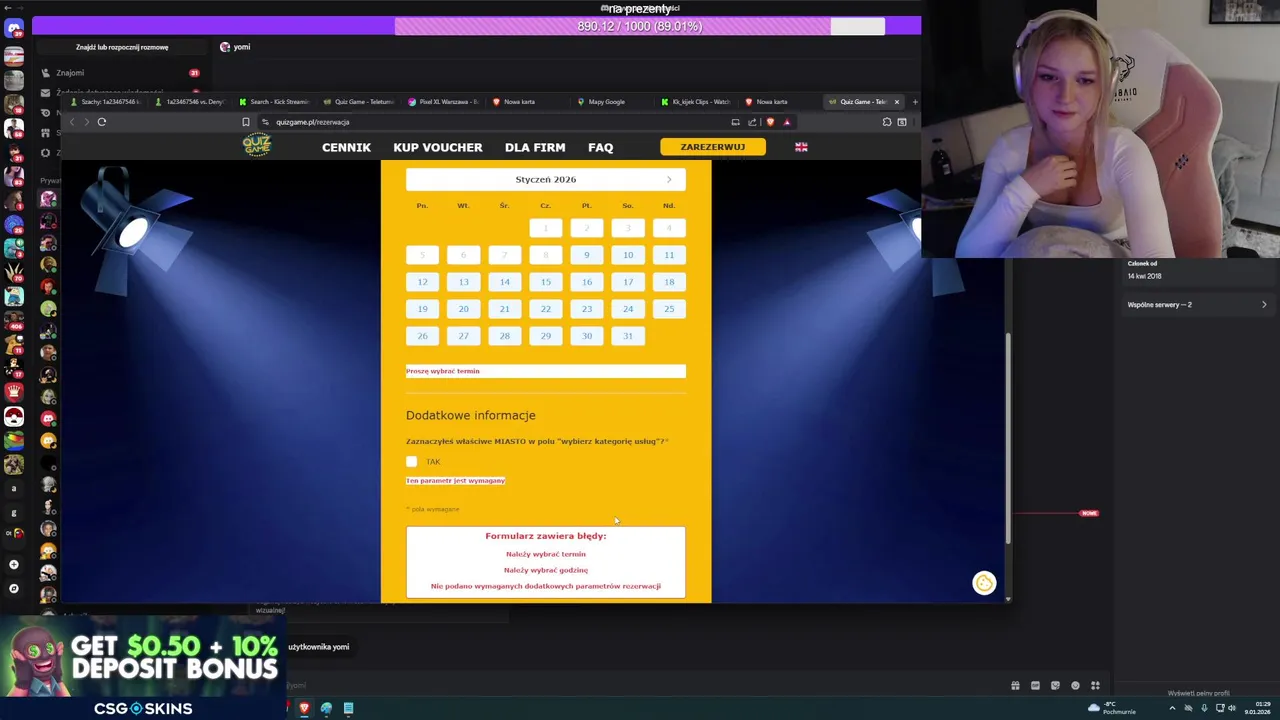1280x720 pixels.
Task: Open a new browser tab with plus
Action: click(914, 102)
